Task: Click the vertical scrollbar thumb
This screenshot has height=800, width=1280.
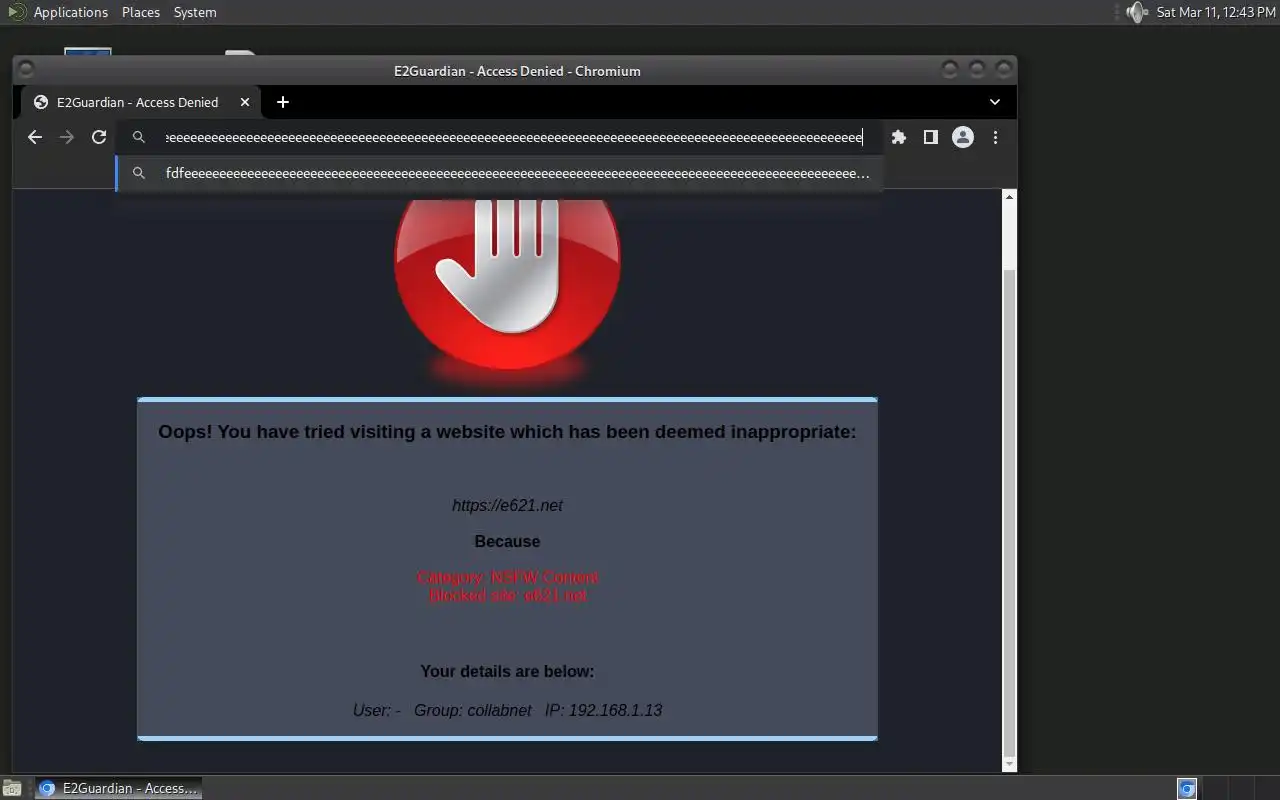Action: coord(1009,512)
